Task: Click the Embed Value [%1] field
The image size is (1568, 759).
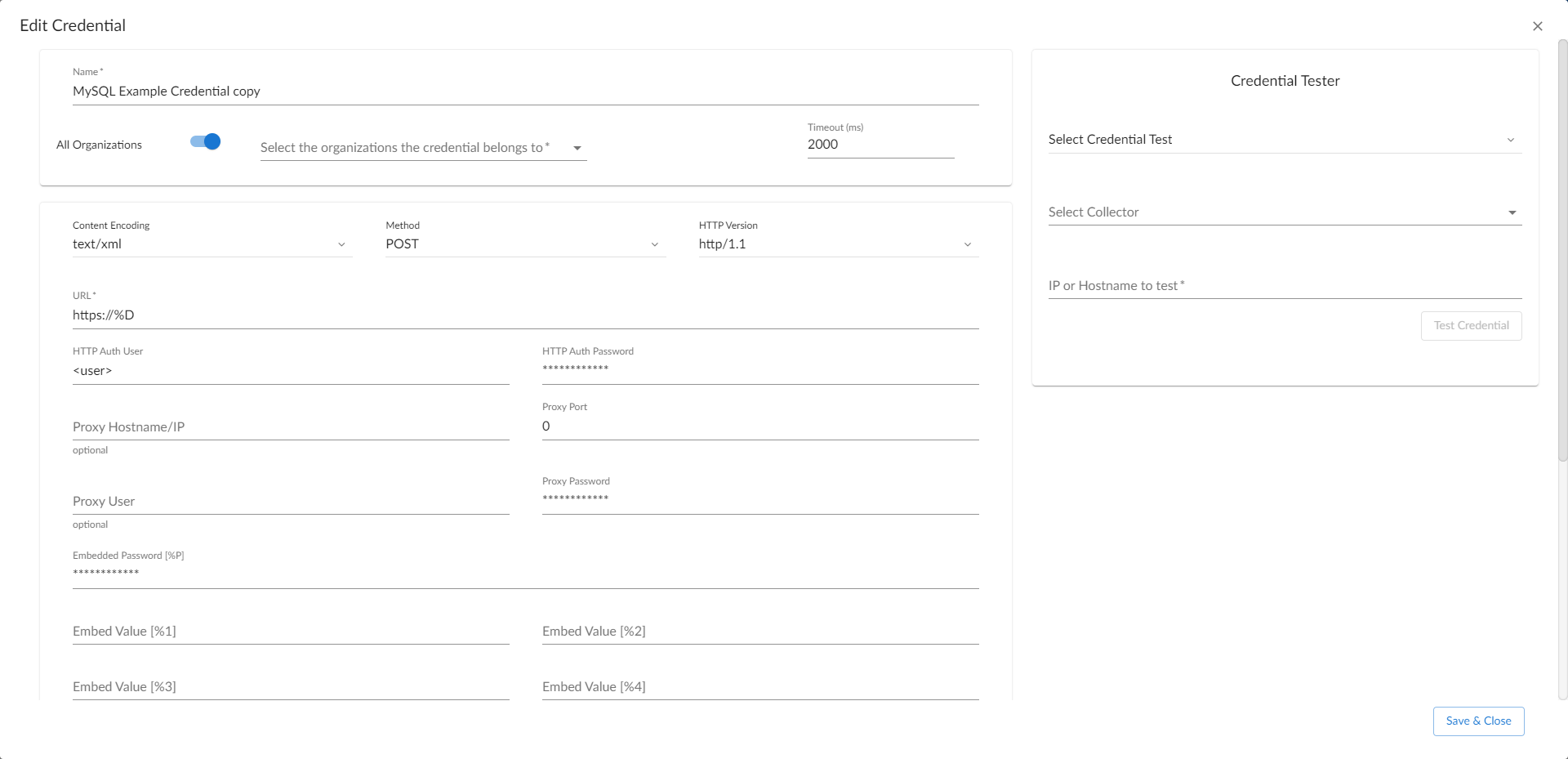Action: click(290, 632)
